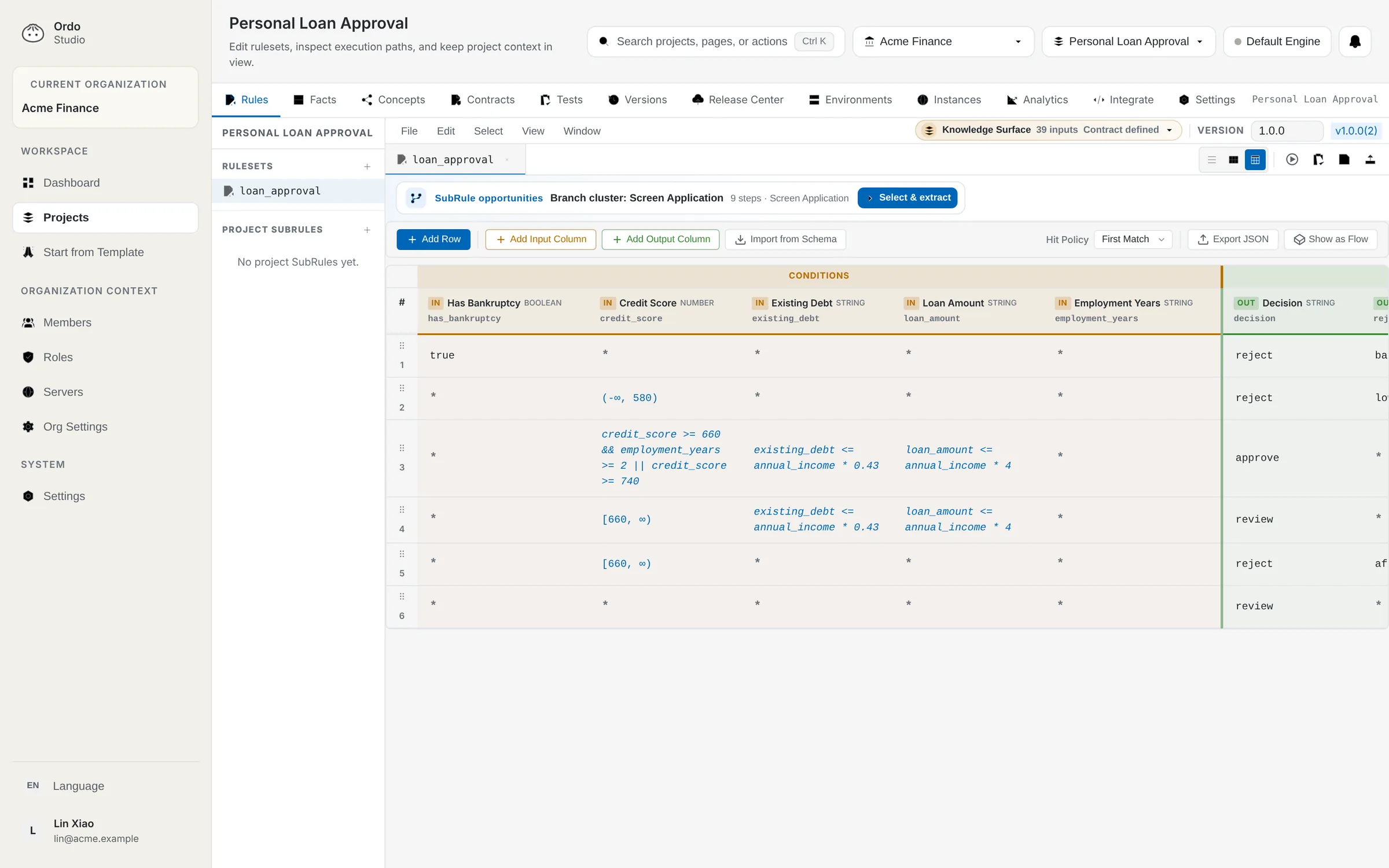Open the Acme Finance organization dropdown
Screen dimensions: 1389x868
[943, 42]
